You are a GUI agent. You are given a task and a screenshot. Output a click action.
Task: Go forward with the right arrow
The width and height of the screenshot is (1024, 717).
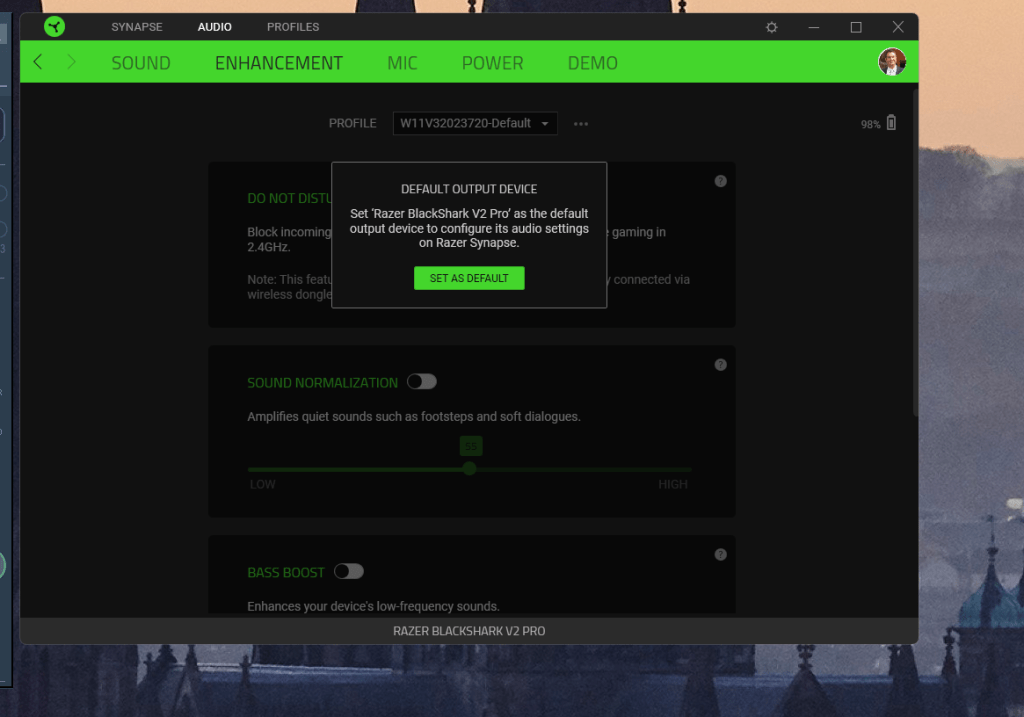click(x=71, y=62)
